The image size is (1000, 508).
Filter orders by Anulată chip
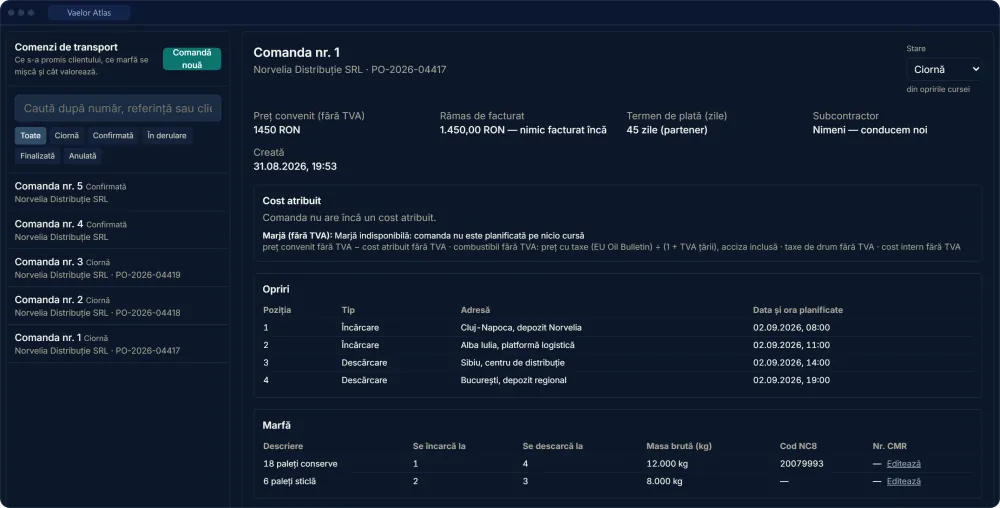coord(83,156)
